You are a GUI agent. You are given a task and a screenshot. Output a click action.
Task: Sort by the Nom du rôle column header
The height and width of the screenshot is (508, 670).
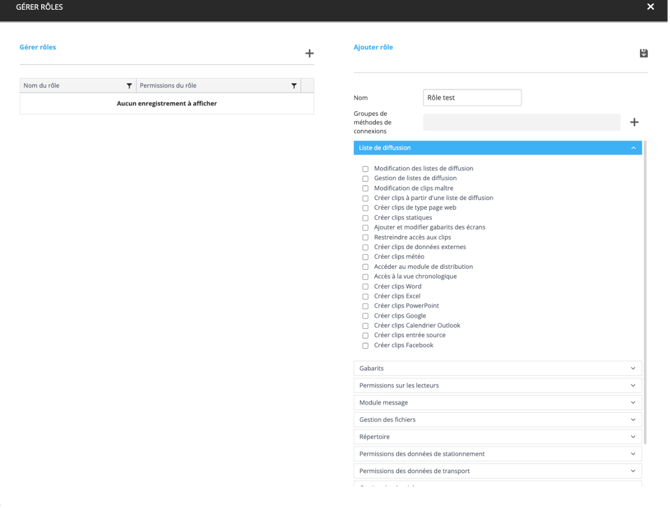click(41, 85)
